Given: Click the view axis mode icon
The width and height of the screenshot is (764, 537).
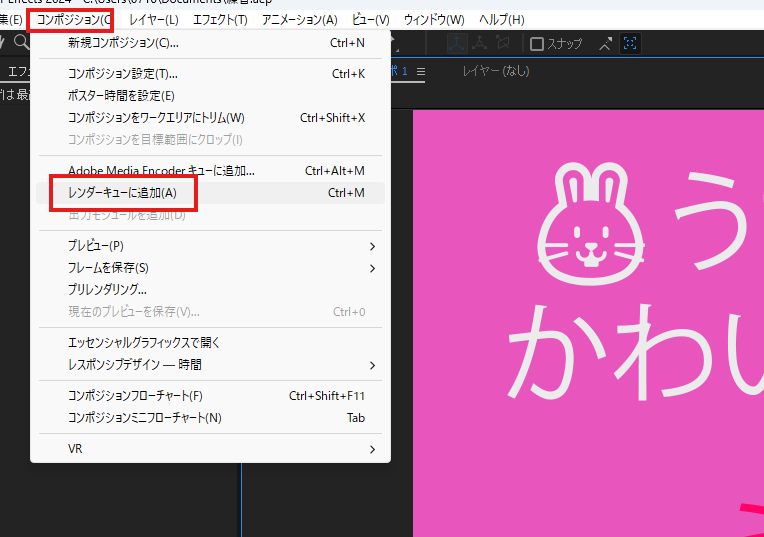Looking at the screenshot, I should click(503, 43).
